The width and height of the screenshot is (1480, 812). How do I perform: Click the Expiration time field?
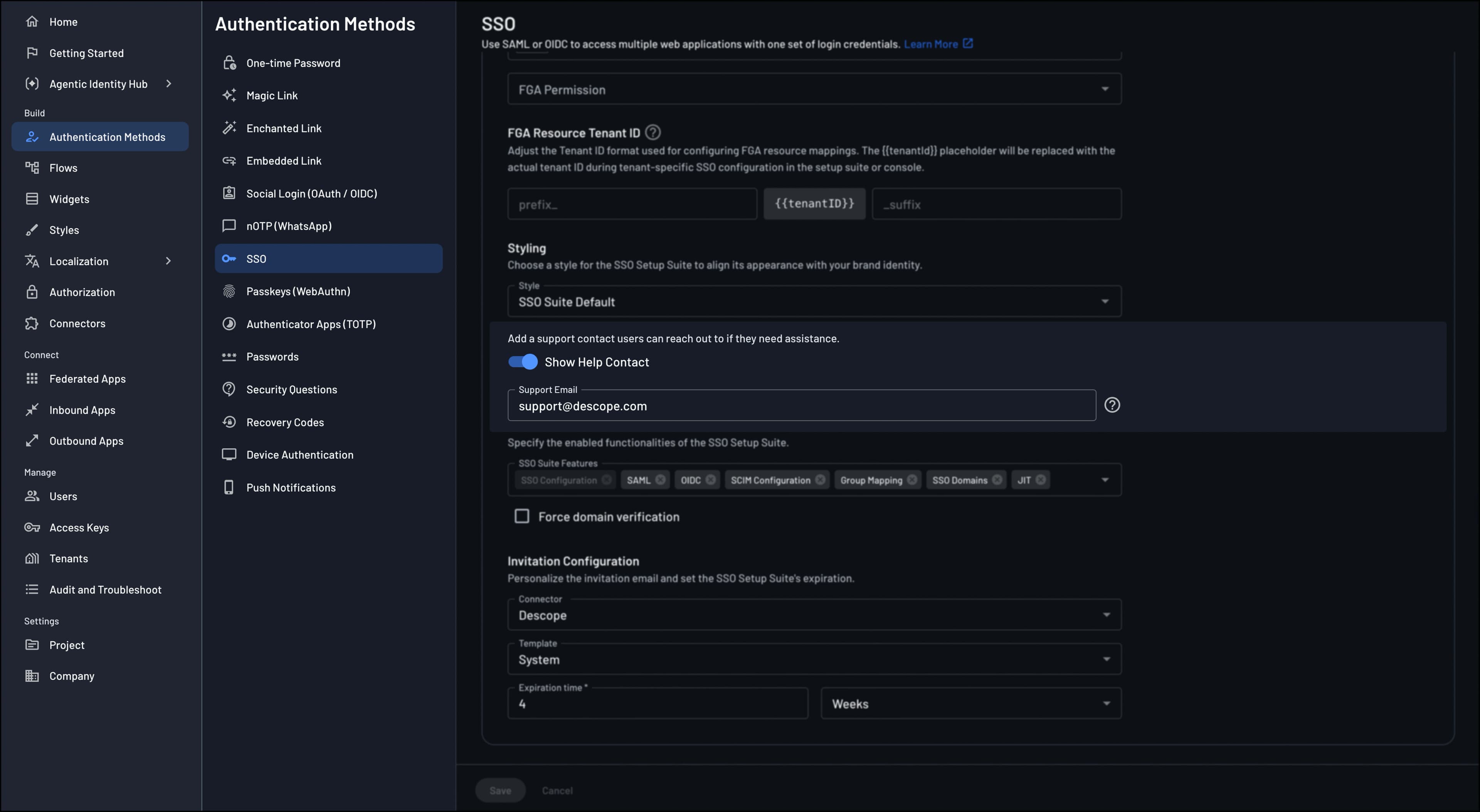[658, 703]
